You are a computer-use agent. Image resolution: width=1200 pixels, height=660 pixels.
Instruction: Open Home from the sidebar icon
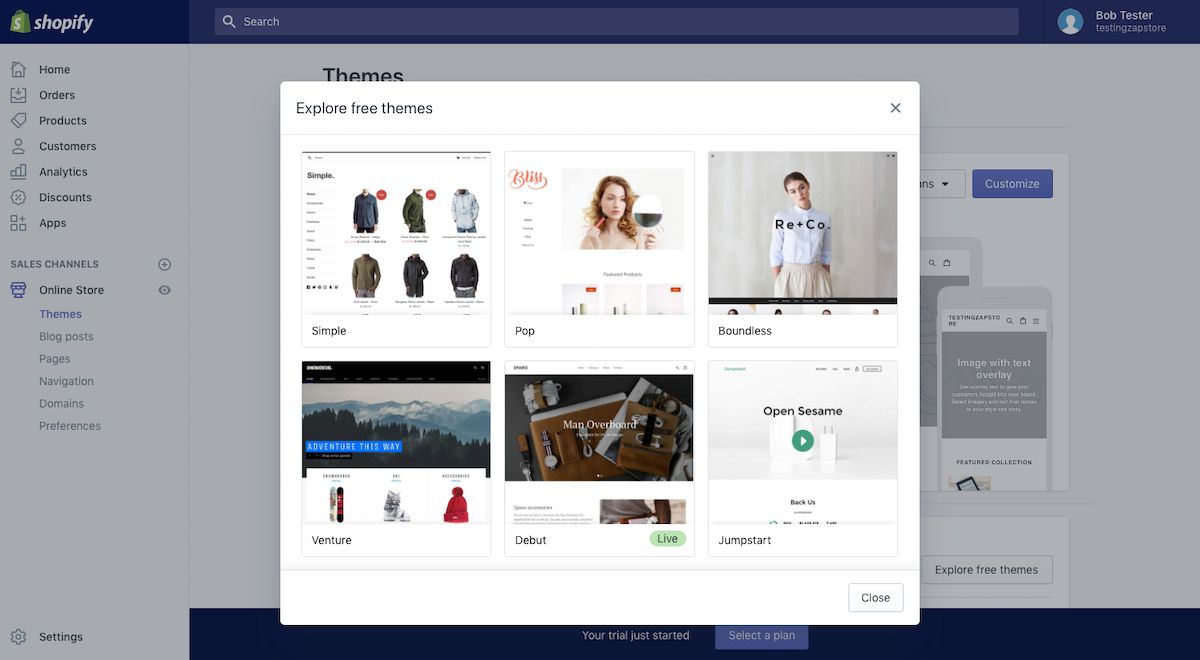(18, 70)
